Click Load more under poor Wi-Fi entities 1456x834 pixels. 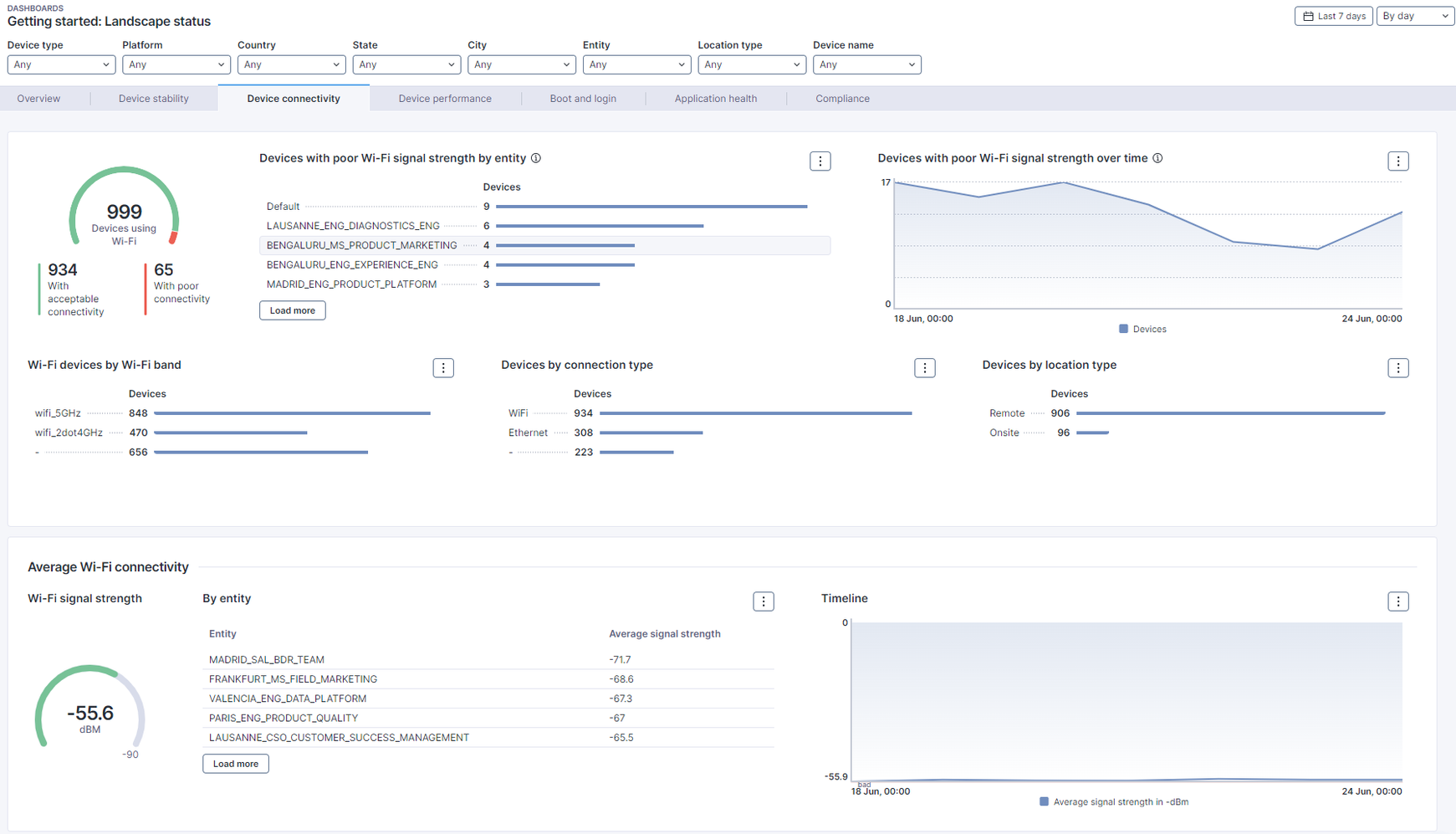coord(292,310)
